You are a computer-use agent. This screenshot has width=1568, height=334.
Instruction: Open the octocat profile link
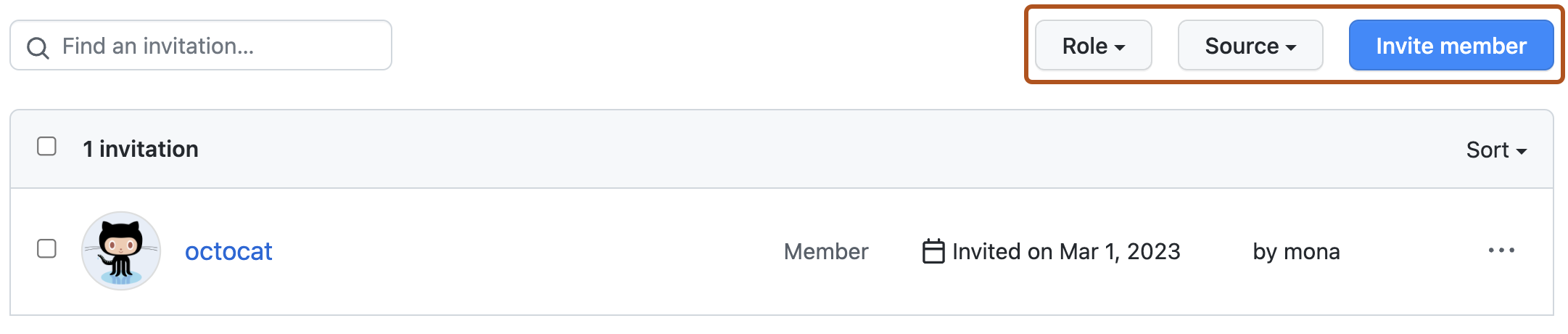(x=228, y=251)
